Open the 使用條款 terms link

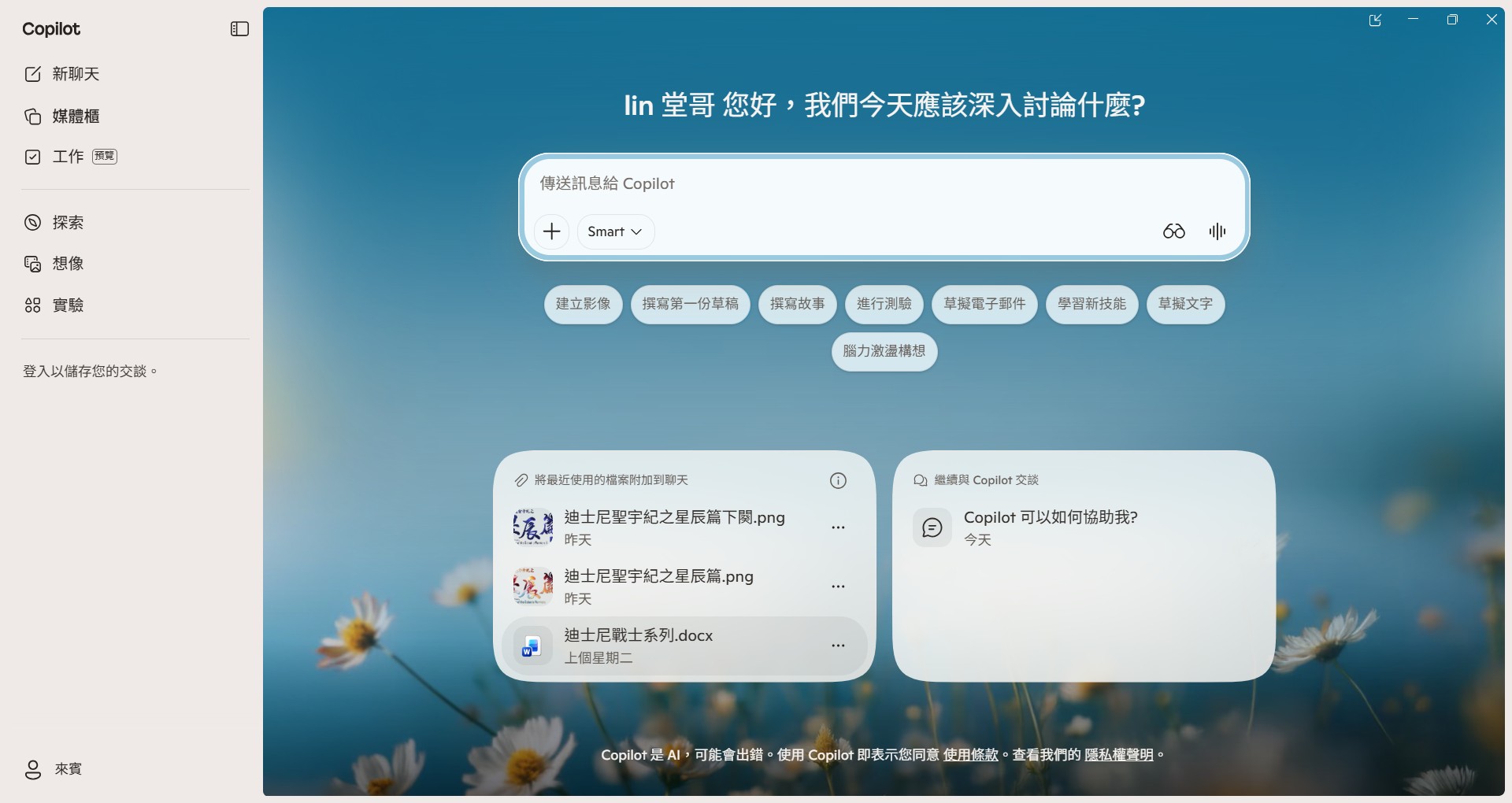pos(970,755)
